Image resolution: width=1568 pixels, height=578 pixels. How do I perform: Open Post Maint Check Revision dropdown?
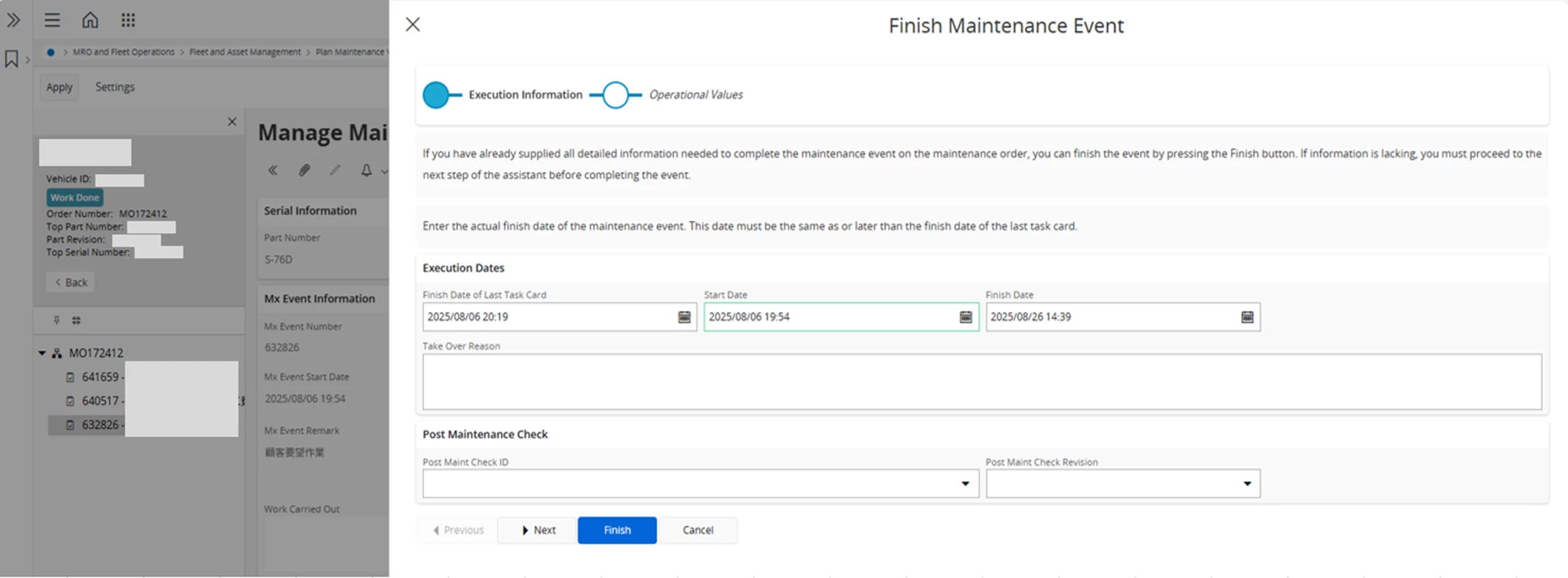pos(1247,484)
